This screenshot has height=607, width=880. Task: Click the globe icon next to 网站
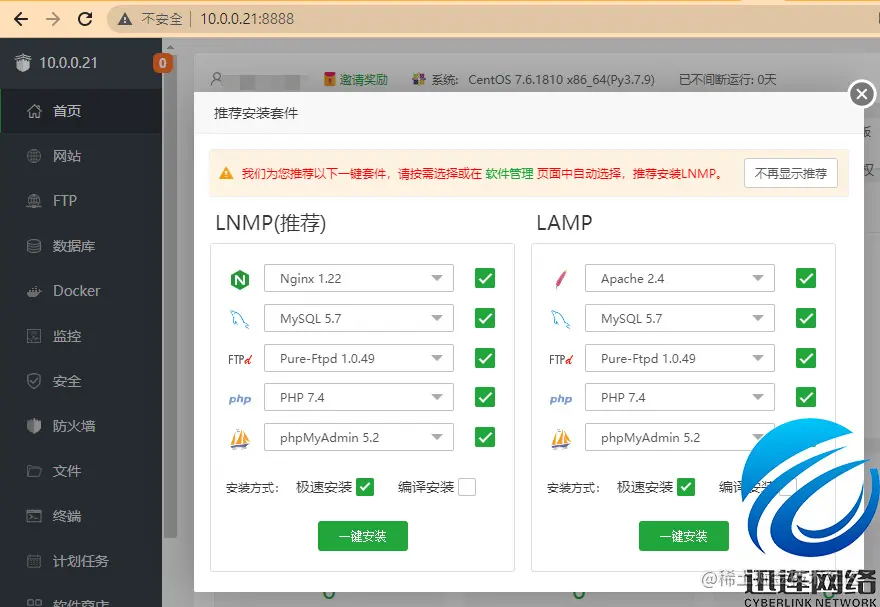pyautogui.click(x=34, y=156)
